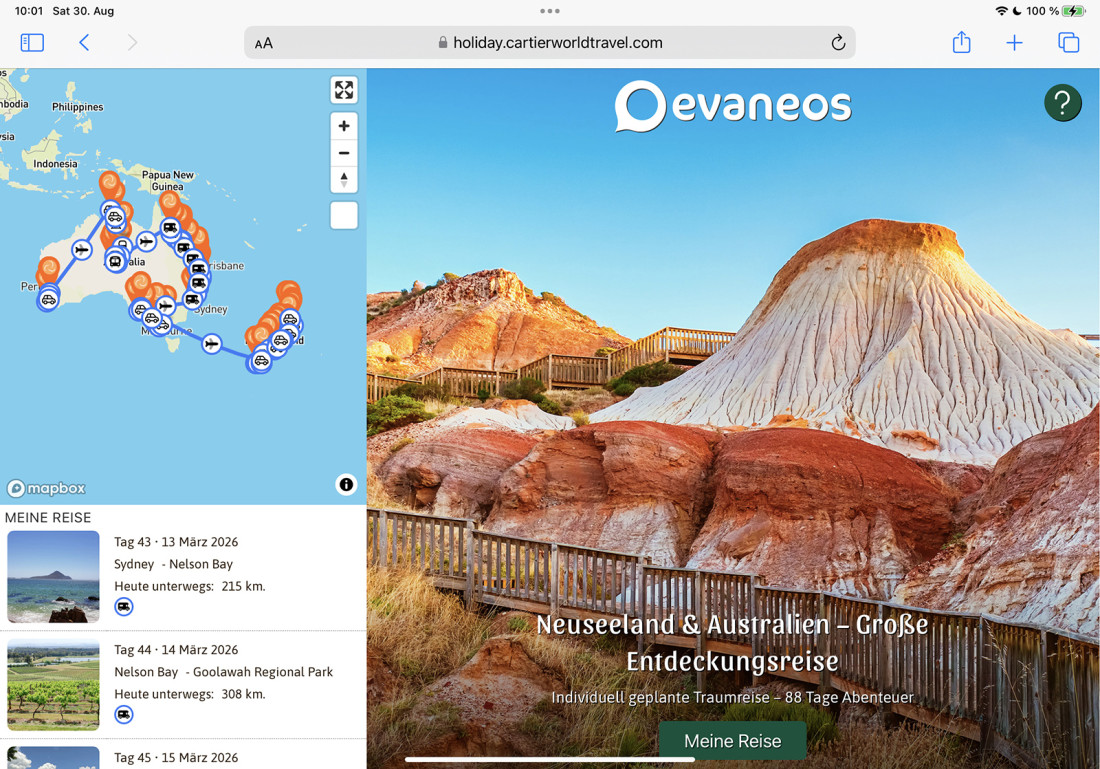Toggle fullscreen map view
The height and width of the screenshot is (769, 1100).
click(x=343, y=90)
